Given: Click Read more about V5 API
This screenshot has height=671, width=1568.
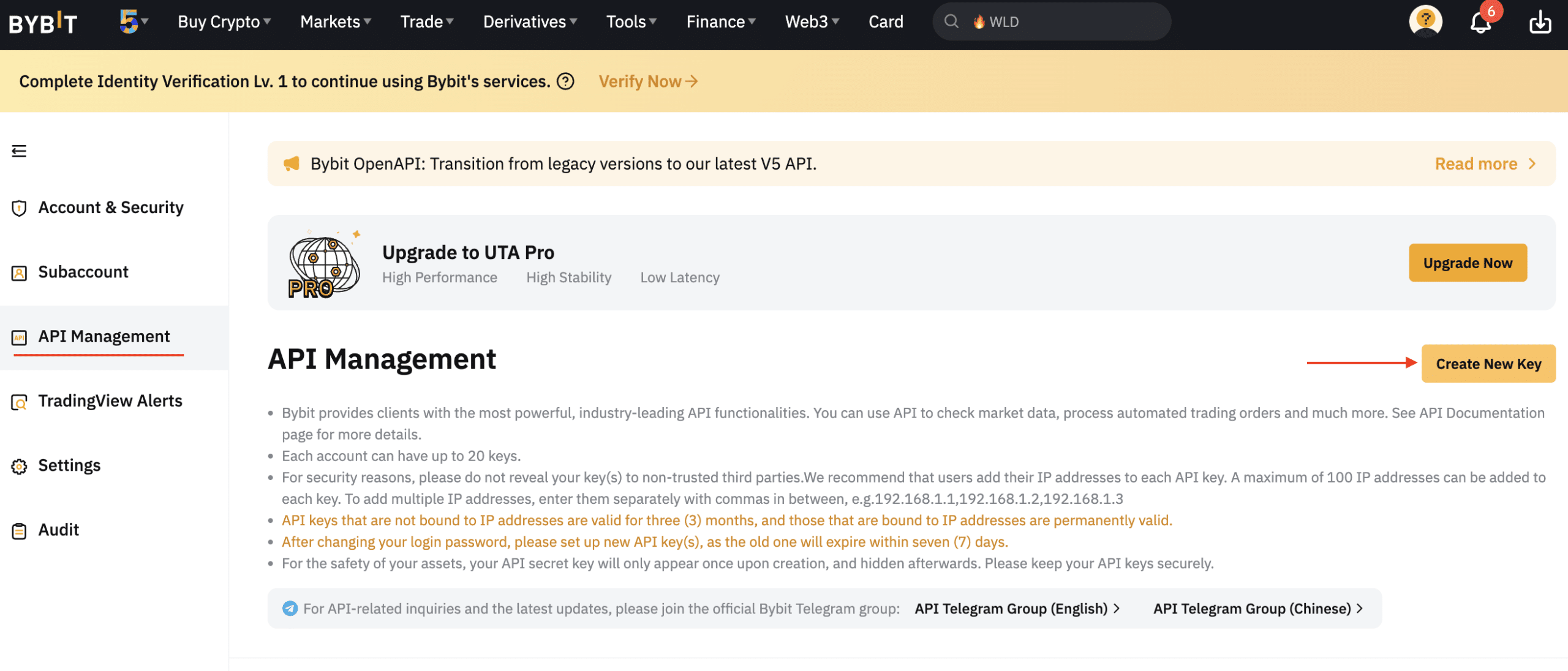Looking at the screenshot, I should click(x=1485, y=163).
